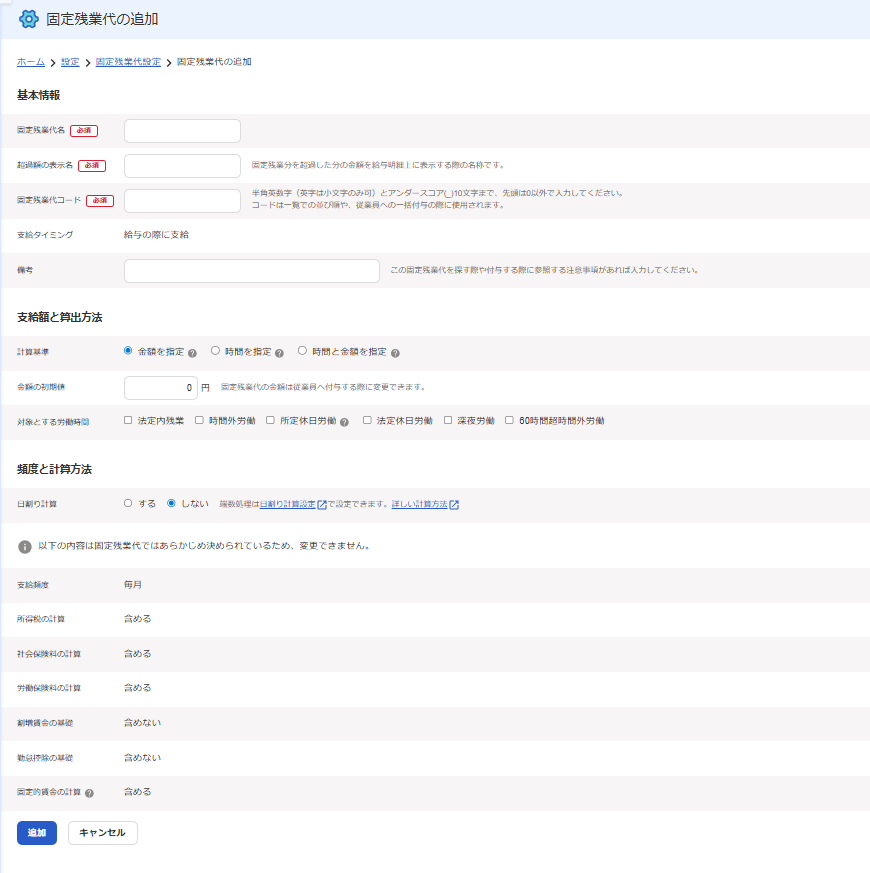
Task: Enable the 深夜労働 checkbox
Action: (x=448, y=420)
